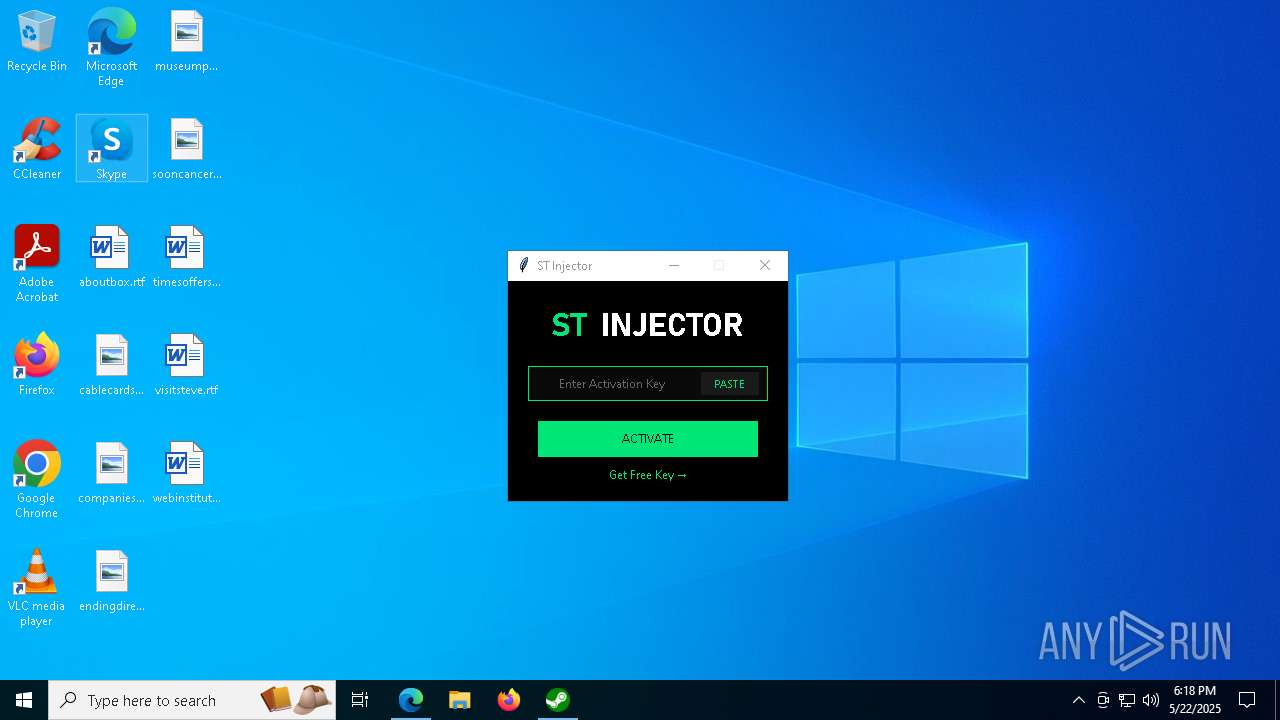Viewport: 1280px width, 720px height.
Task: Select the sooncancer... image file
Action: [x=186, y=149]
